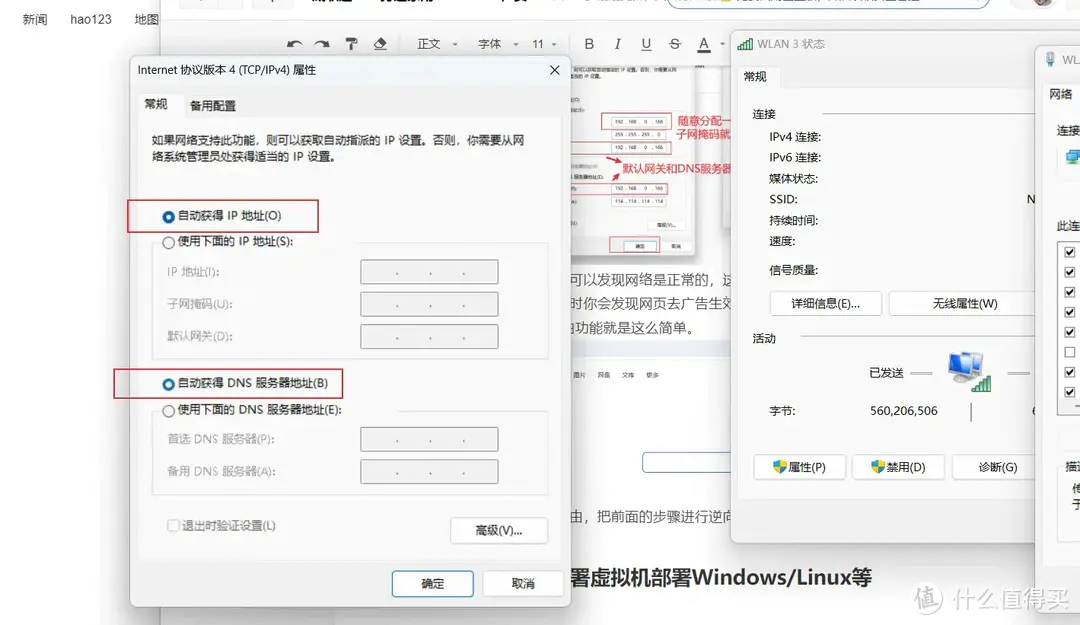Screen dimensions: 1080x625
Task: Click the 禁用(D) shield button
Action: [898, 467]
